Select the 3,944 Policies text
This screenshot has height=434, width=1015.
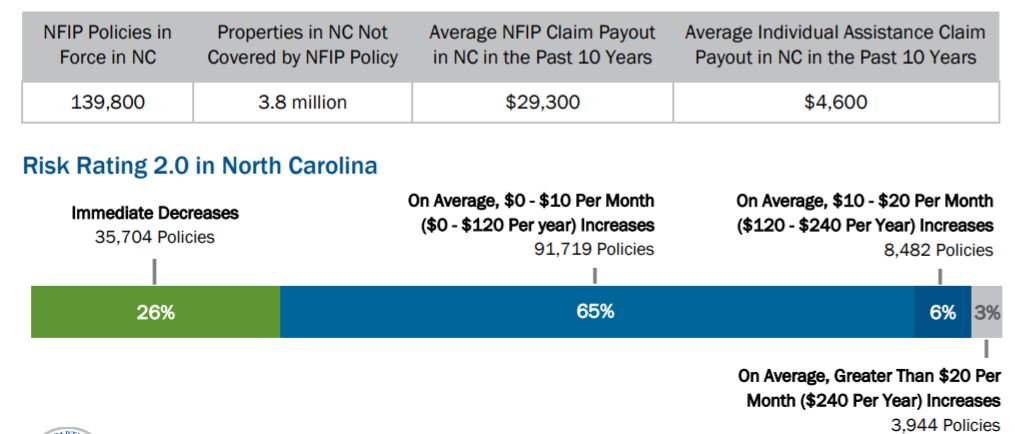click(945, 425)
